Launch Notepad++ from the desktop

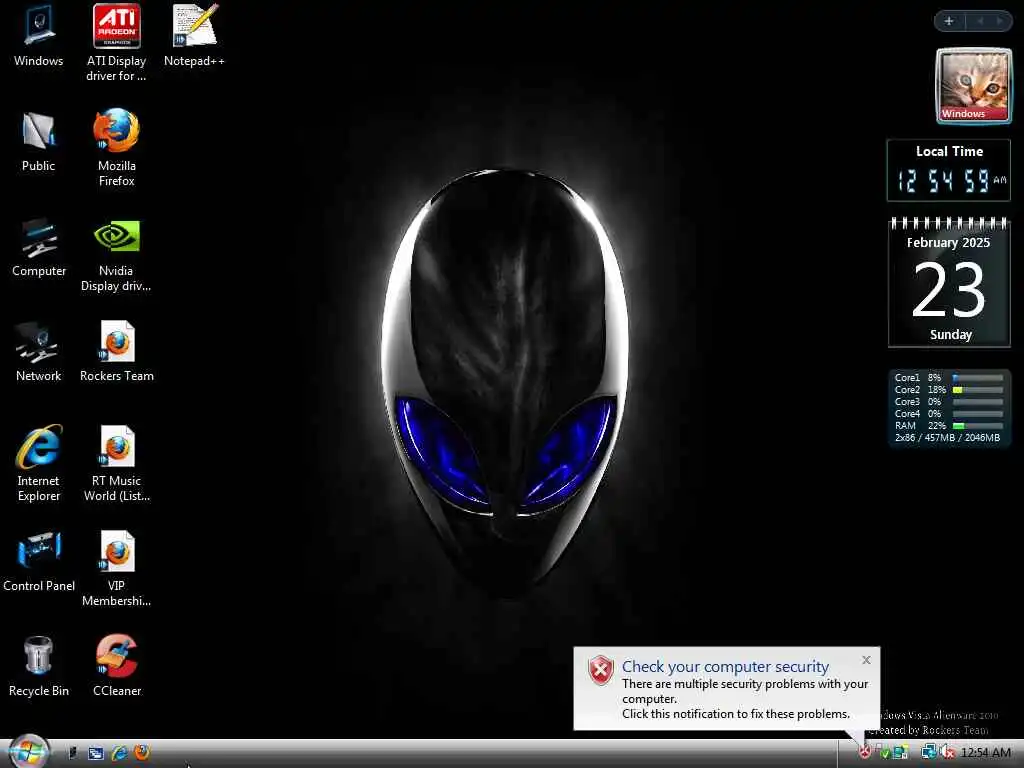tap(194, 36)
